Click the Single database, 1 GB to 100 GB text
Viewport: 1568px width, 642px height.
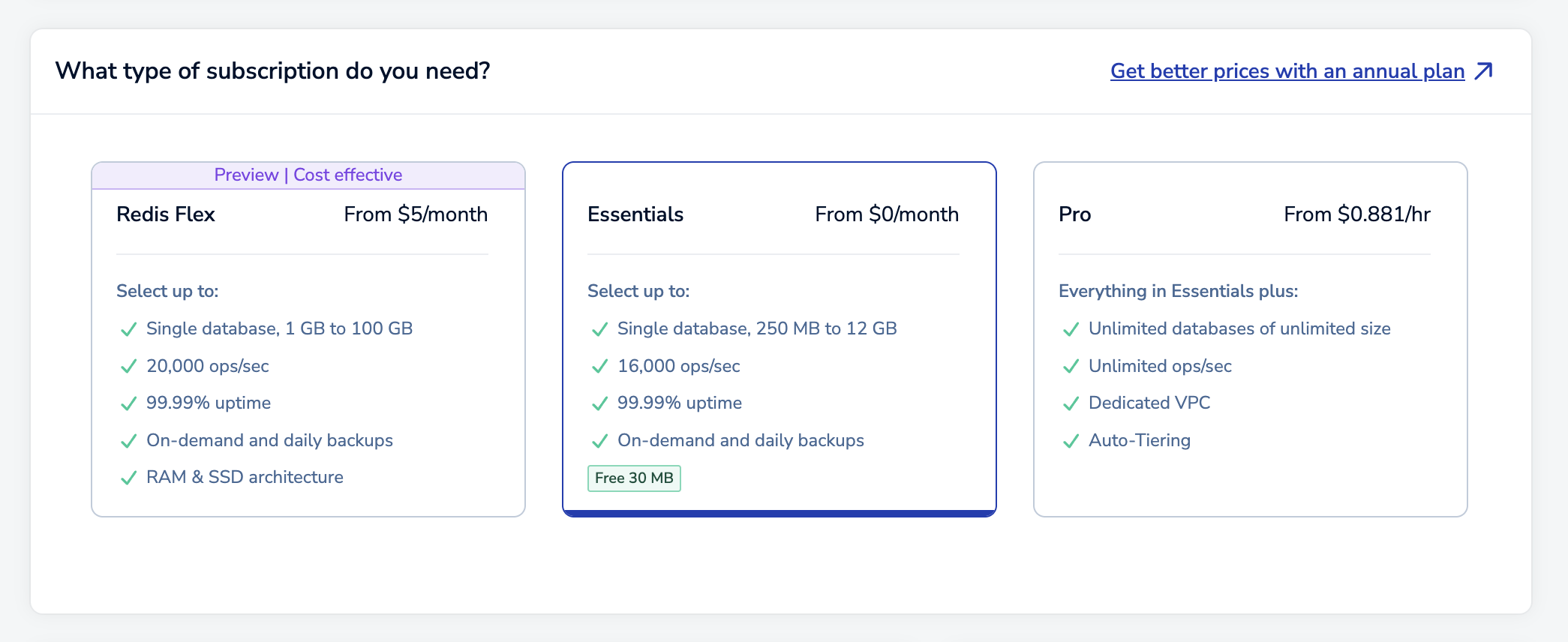click(x=280, y=328)
